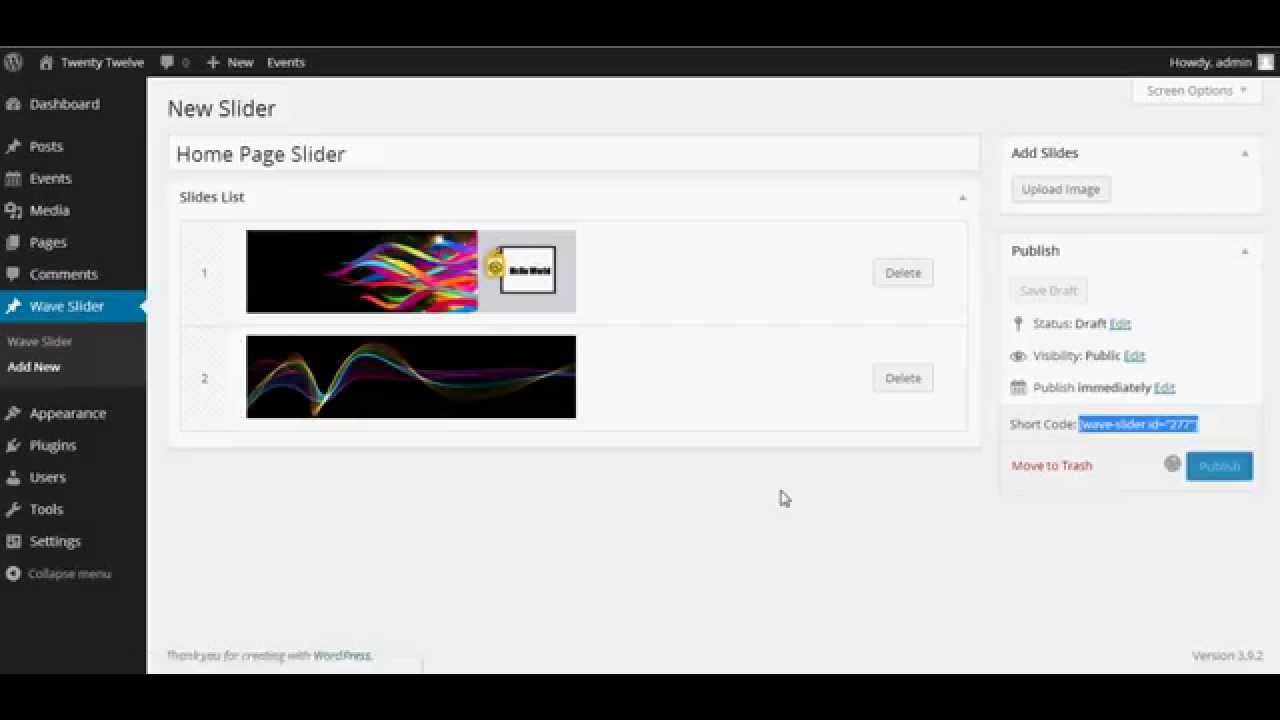Collapse the Add Slides panel
The image size is (1280, 720).
(x=1245, y=153)
